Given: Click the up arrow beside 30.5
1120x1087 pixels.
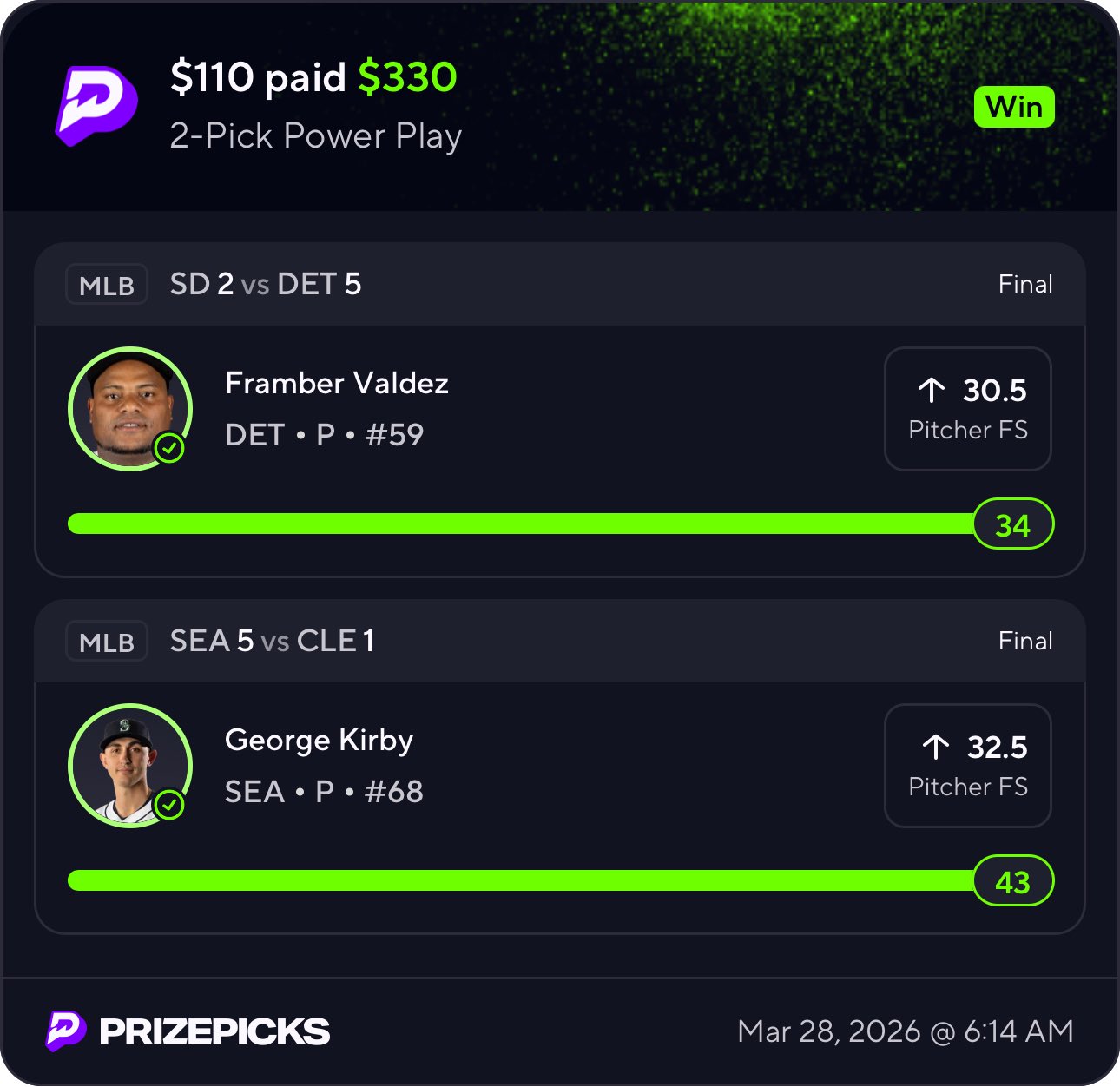Looking at the screenshot, I should tap(932, 390).
